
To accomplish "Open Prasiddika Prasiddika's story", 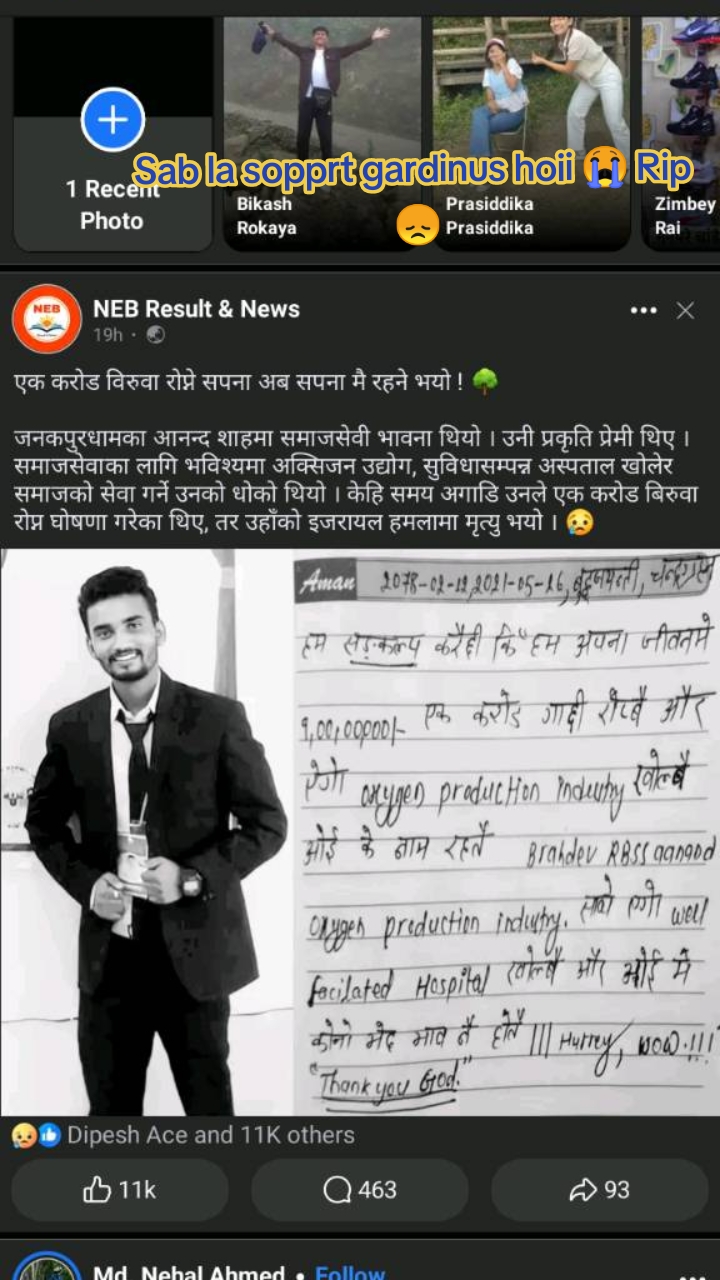I will click(531, 133).
